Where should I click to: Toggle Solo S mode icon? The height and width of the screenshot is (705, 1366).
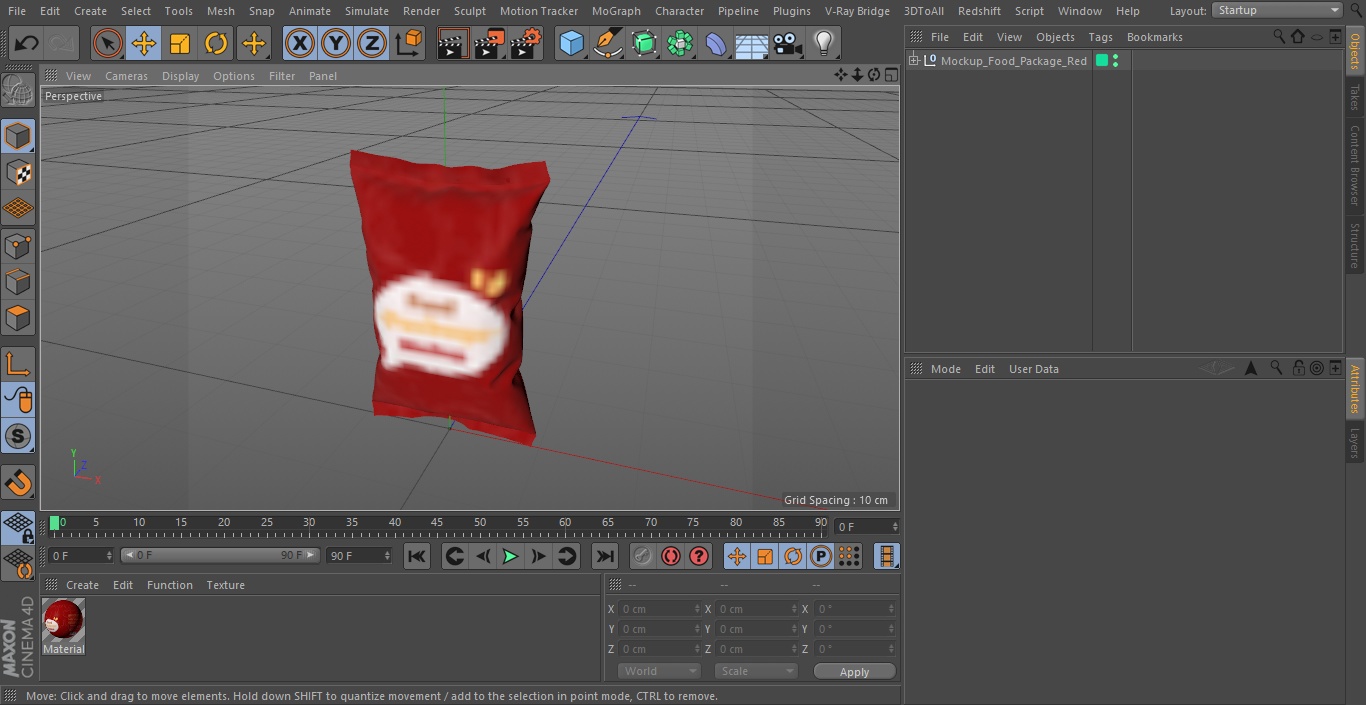pos(18,436)
